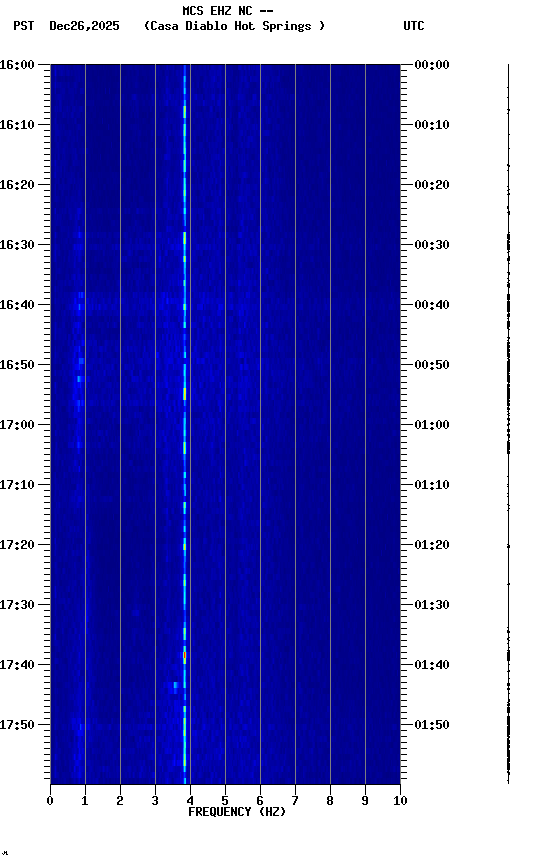This screenshot has height=864, width=552.
Task: Click the date 'Dec26,2025'
Action: (84, 26)
